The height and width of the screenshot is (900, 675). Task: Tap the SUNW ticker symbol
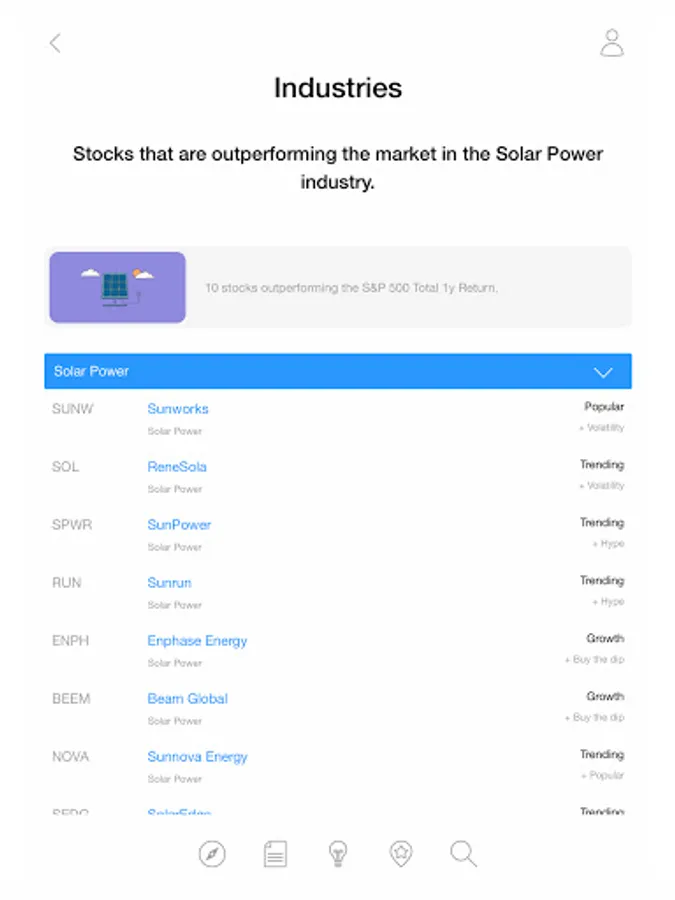click(72, 409)
